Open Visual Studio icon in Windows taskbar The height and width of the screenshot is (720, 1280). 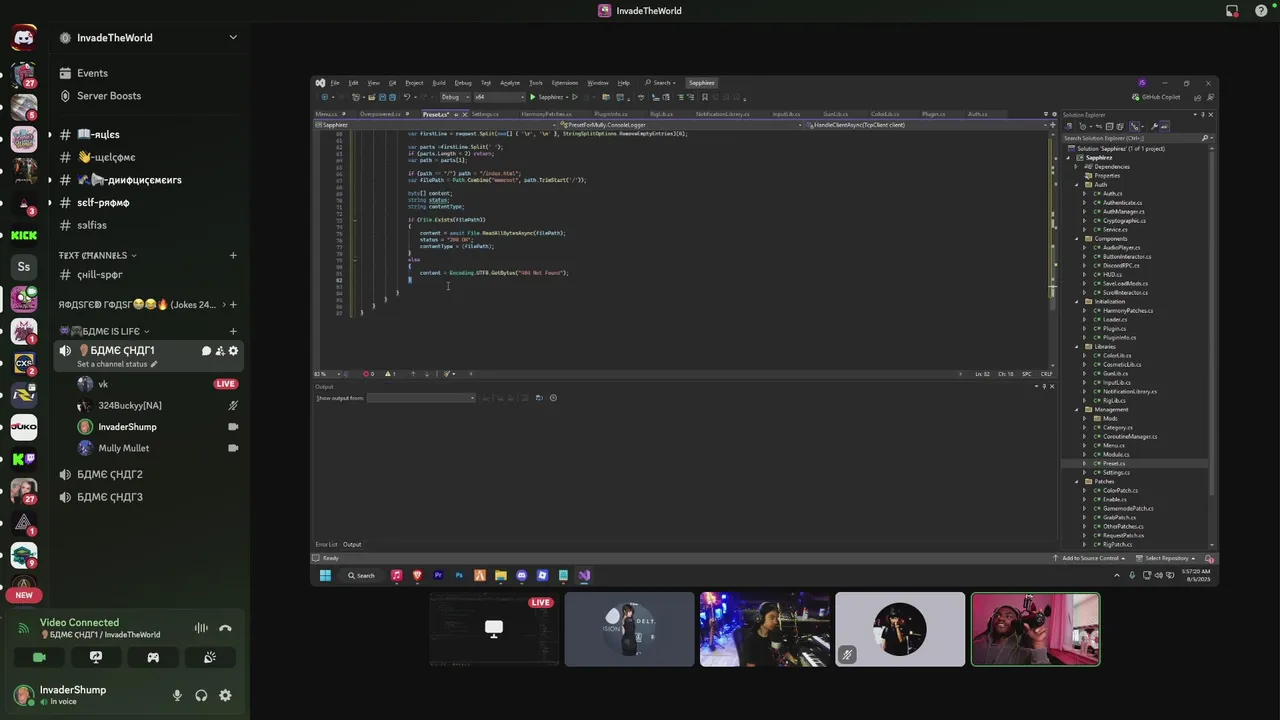point(584,575)
